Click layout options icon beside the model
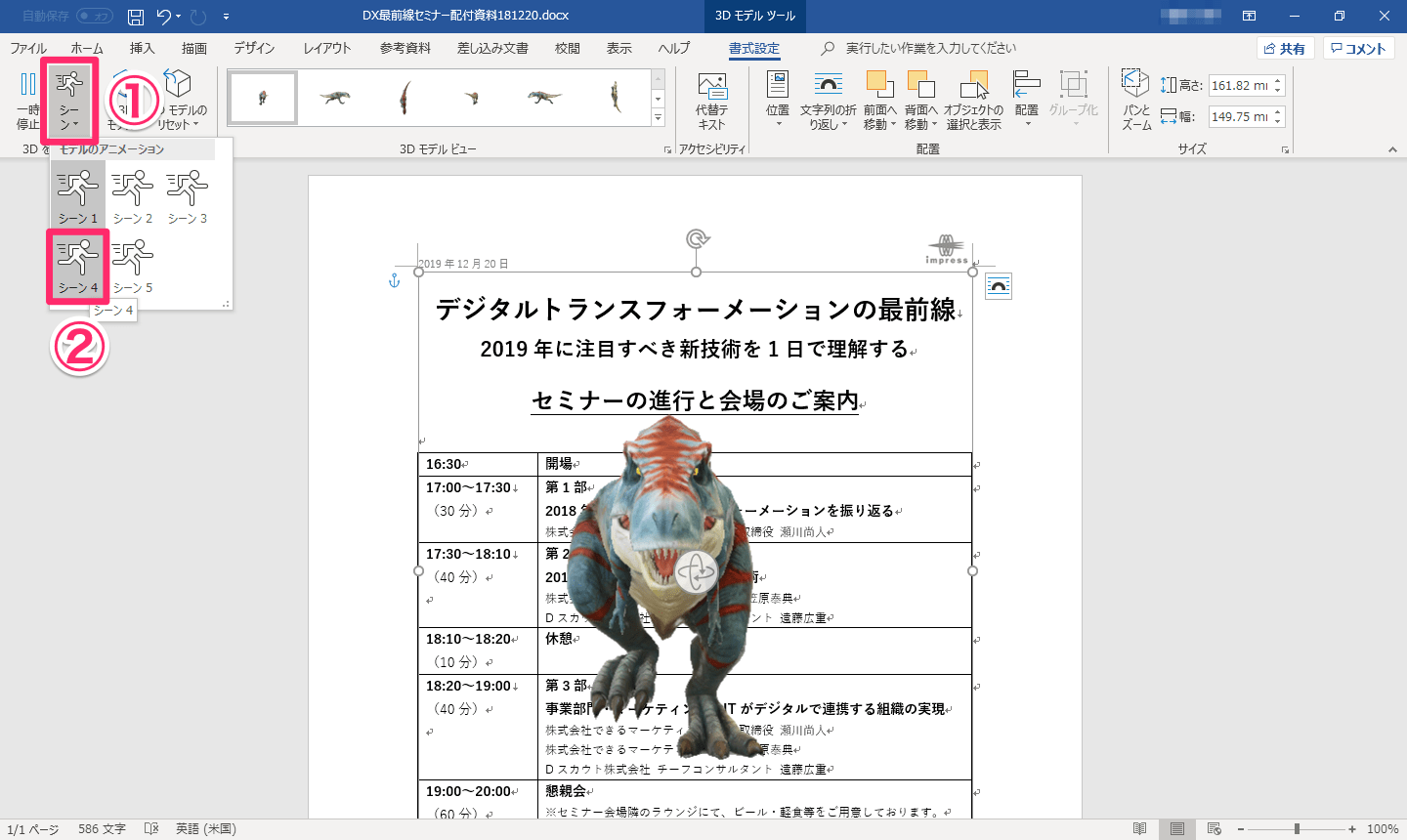1407x840 pixels. [x=999, y=286]
